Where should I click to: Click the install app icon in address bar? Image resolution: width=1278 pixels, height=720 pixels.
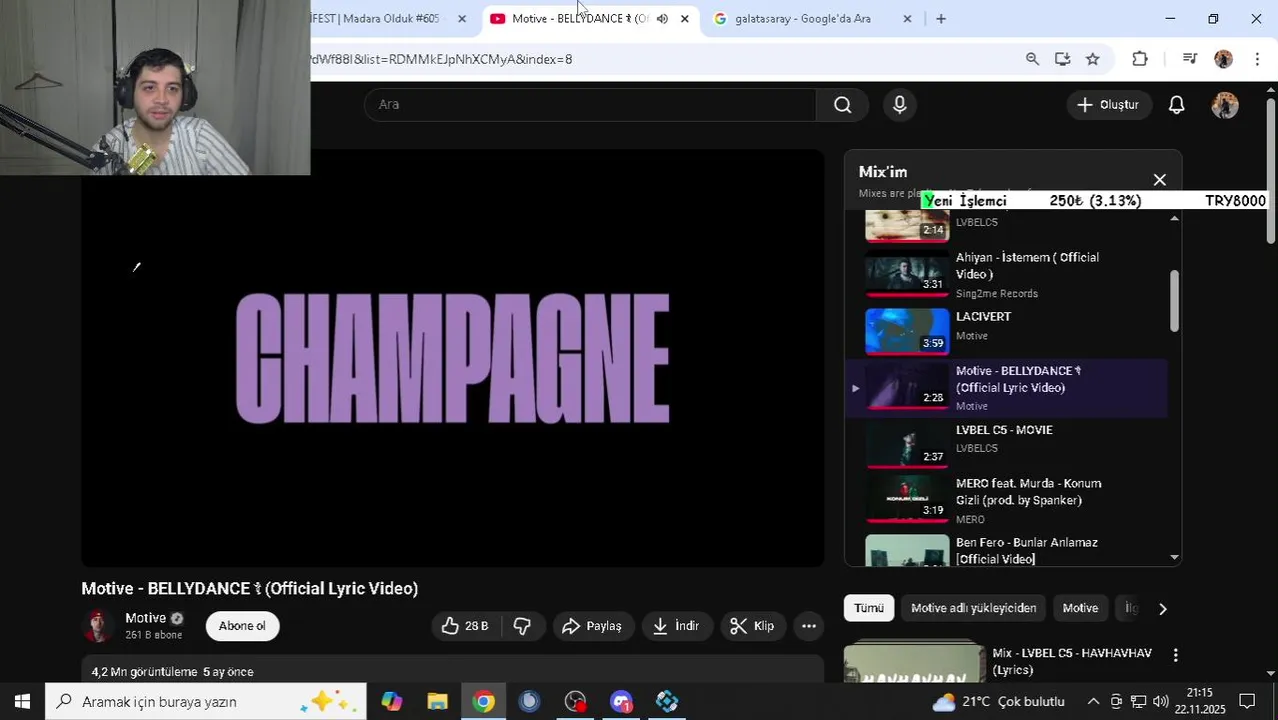pos(1062,59)
